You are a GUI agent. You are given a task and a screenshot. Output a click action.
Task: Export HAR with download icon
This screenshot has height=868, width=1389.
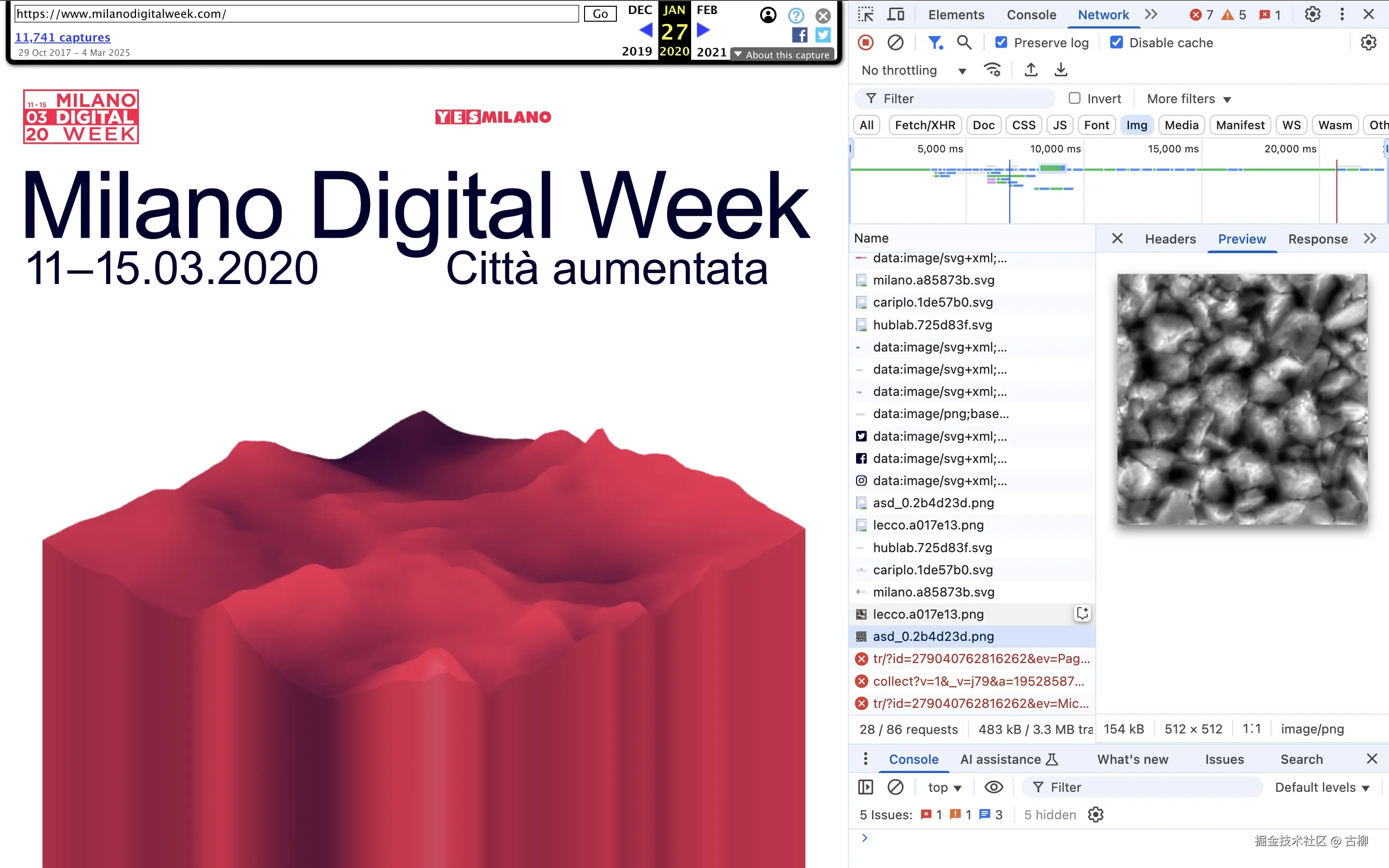click(1061, 70)
